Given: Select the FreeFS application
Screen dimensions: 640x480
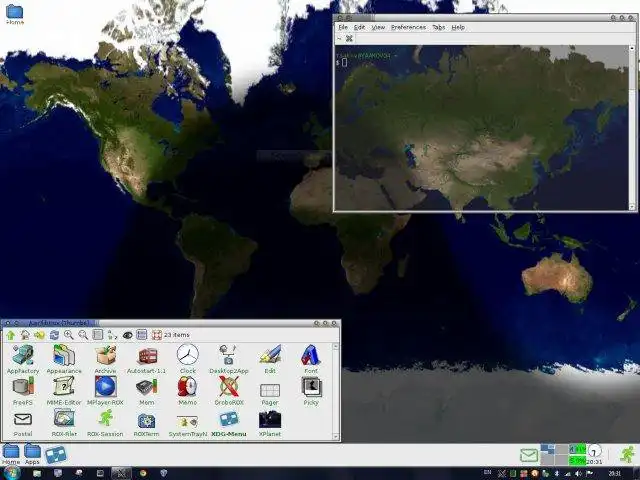Looking at the screenshot, I should coord(23,391).
